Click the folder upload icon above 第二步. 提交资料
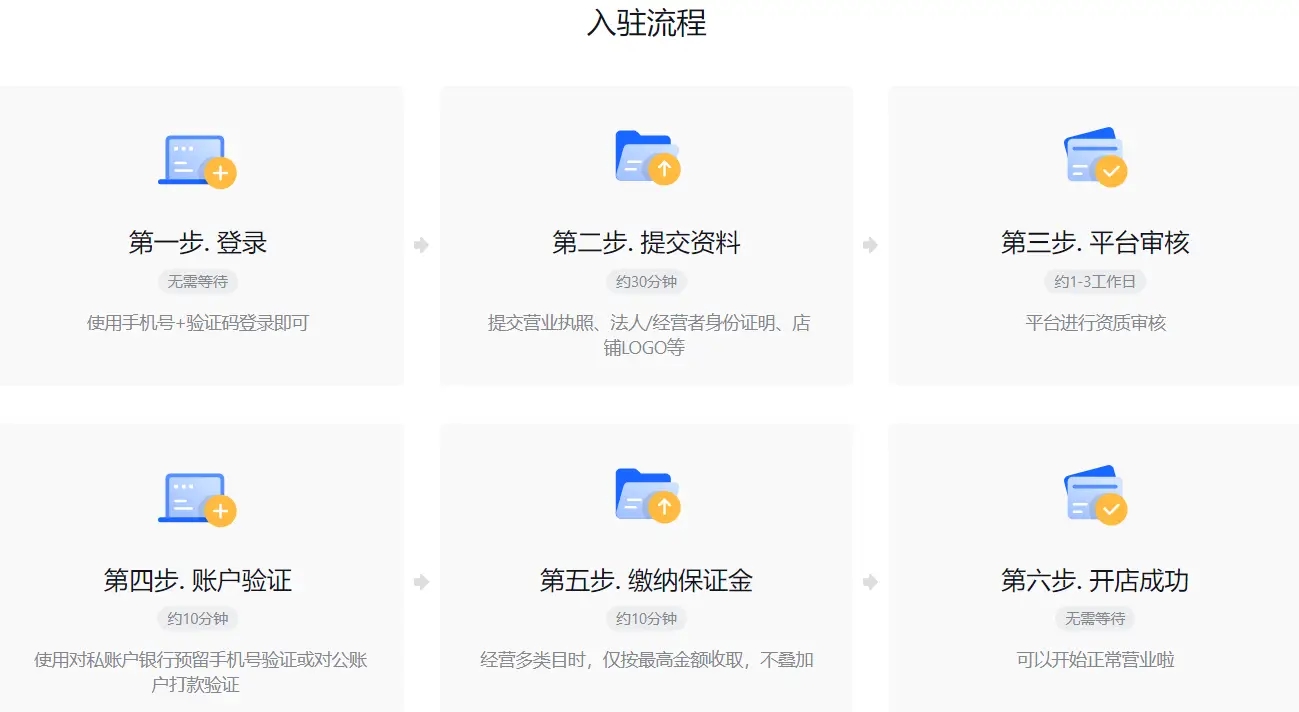The height and width of the screenshot is (712, 1299). [647, 157]
